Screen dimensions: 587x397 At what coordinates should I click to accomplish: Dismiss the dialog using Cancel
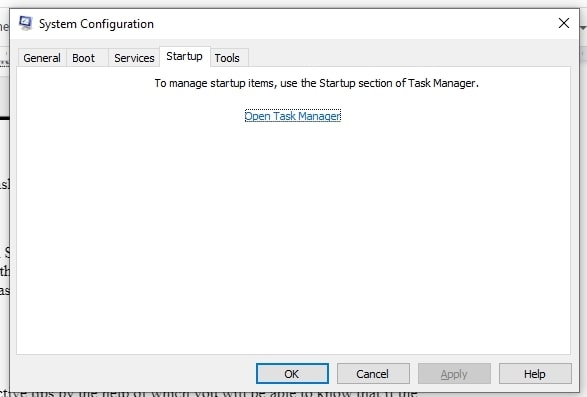click(373, 373)
